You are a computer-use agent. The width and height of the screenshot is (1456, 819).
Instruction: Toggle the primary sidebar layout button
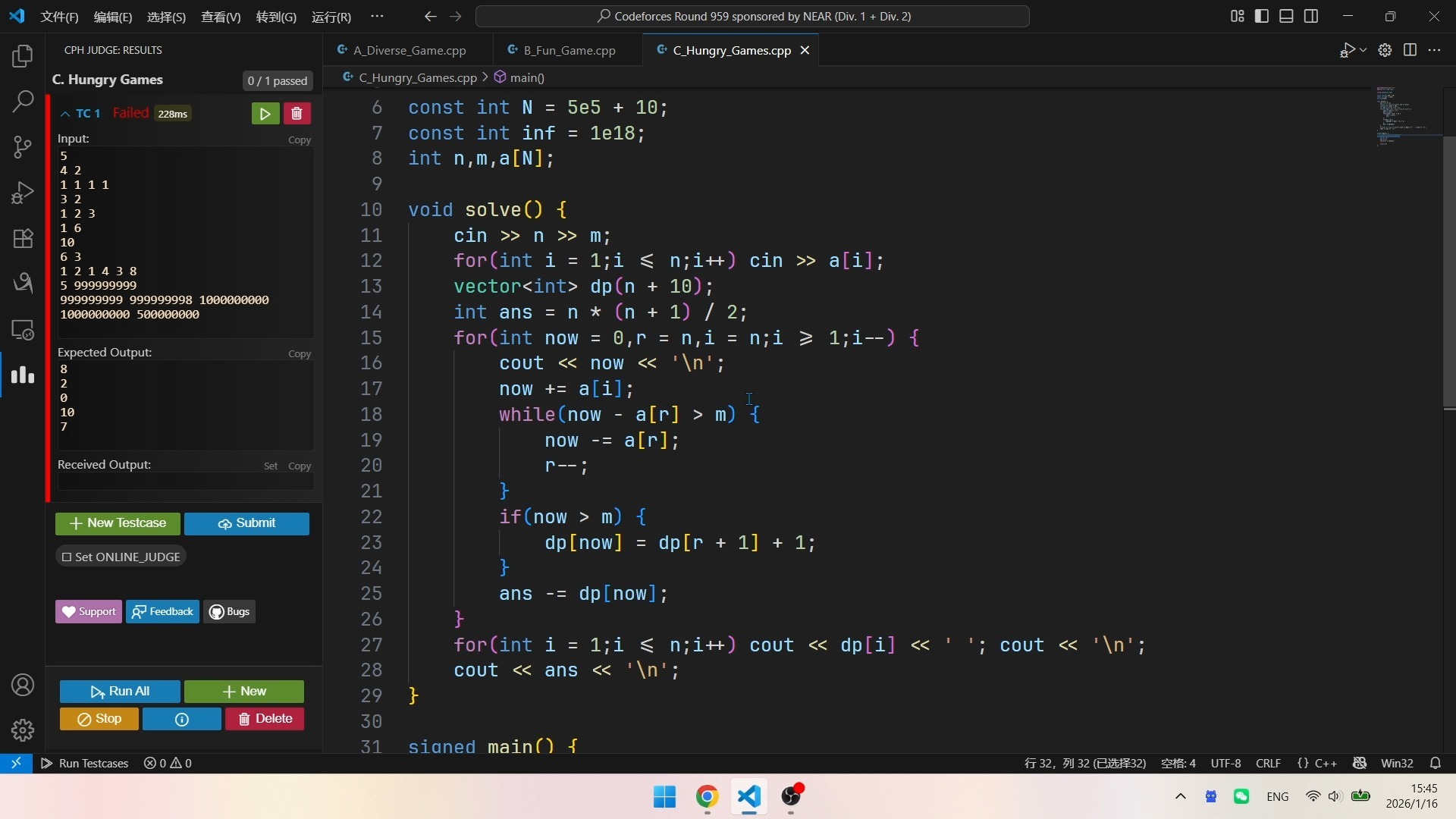click(x=1262, y=16)
